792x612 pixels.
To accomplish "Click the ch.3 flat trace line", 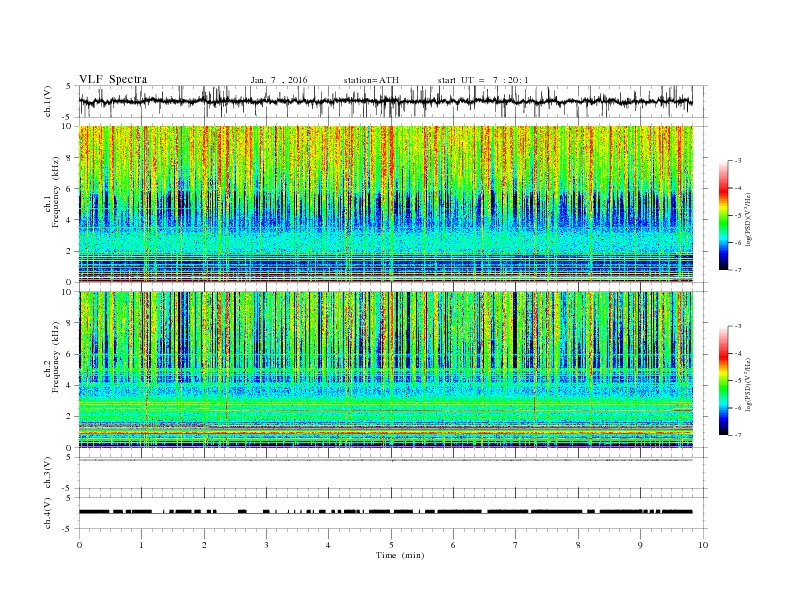I will tap(386, 460).
